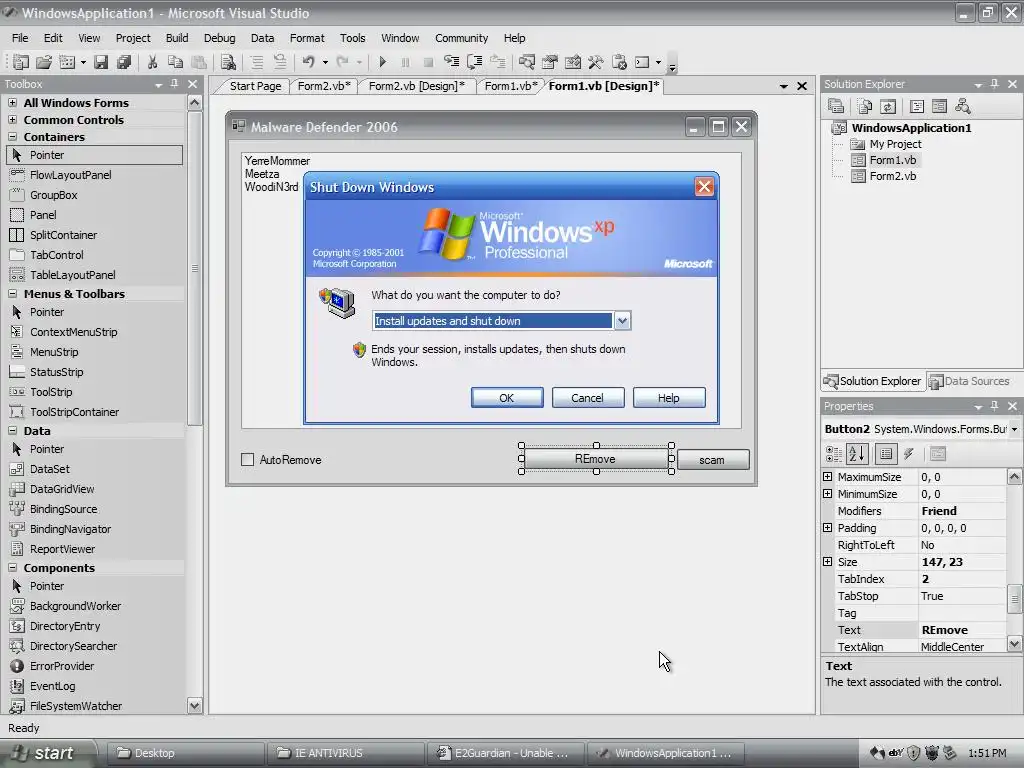Switch to Form2.vb [Design] tab
Image resolution: width=1024 pixels, height=768 pixels.
tap(417, 86)
